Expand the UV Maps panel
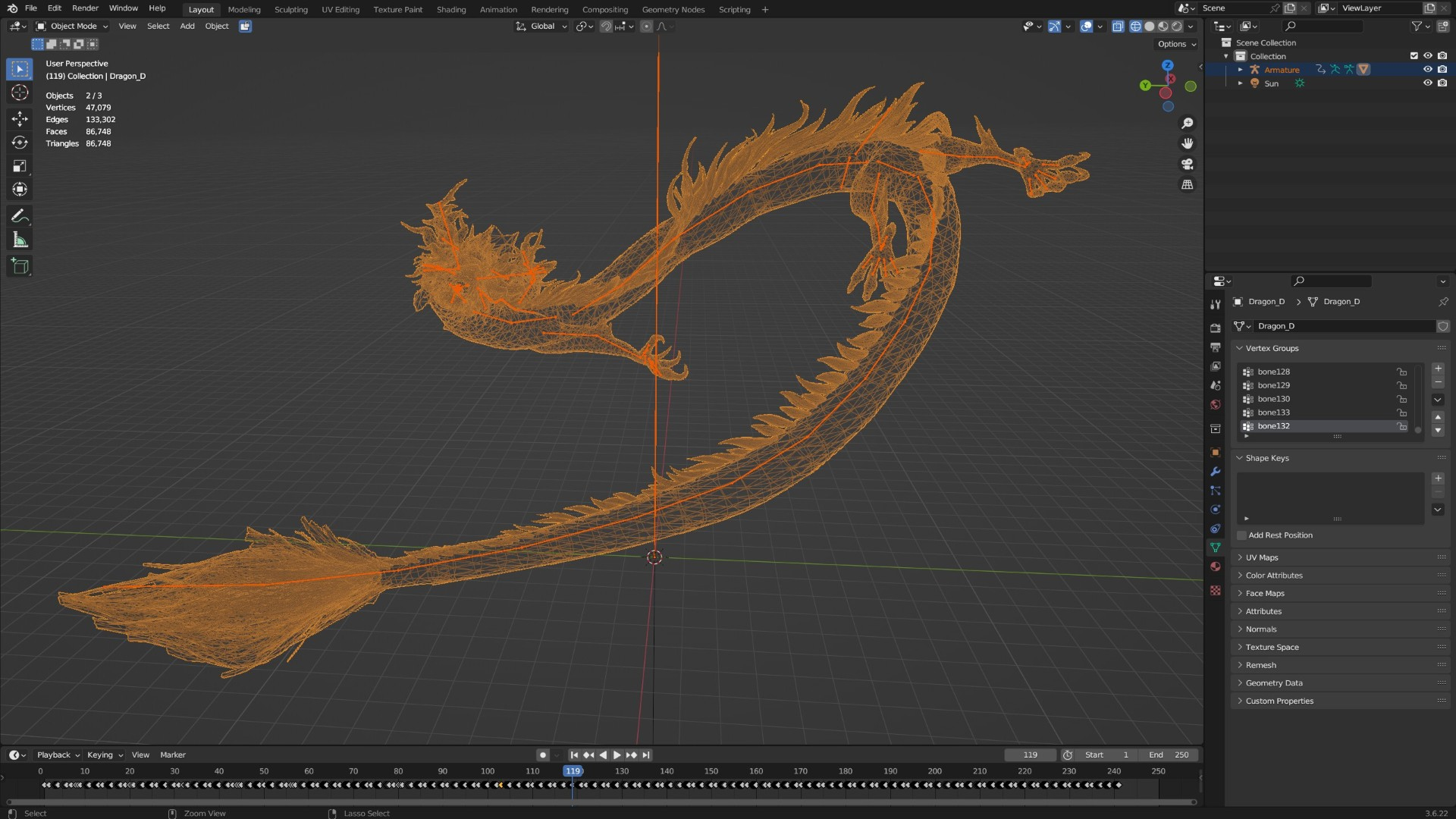 (1262, 557)
